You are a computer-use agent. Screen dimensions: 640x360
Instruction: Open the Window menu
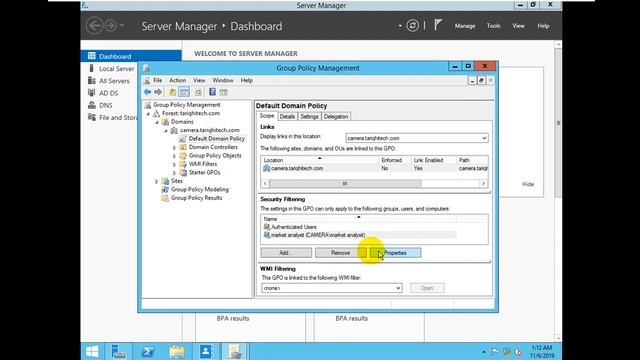coord(223,80)
